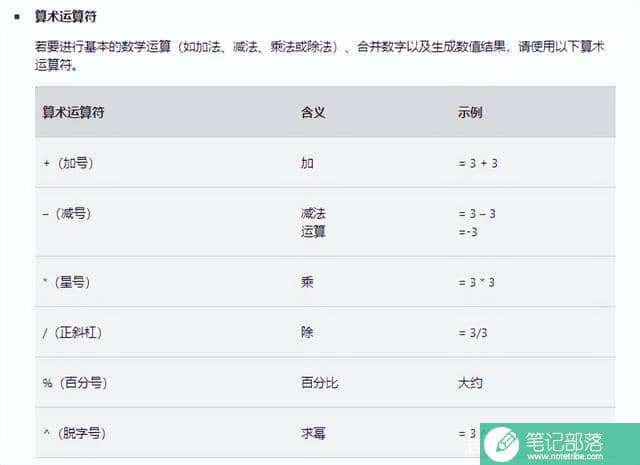Click the % (百分号) operator cell
The height and width of the screenshot is (465, 640).
tap(75, 383)
